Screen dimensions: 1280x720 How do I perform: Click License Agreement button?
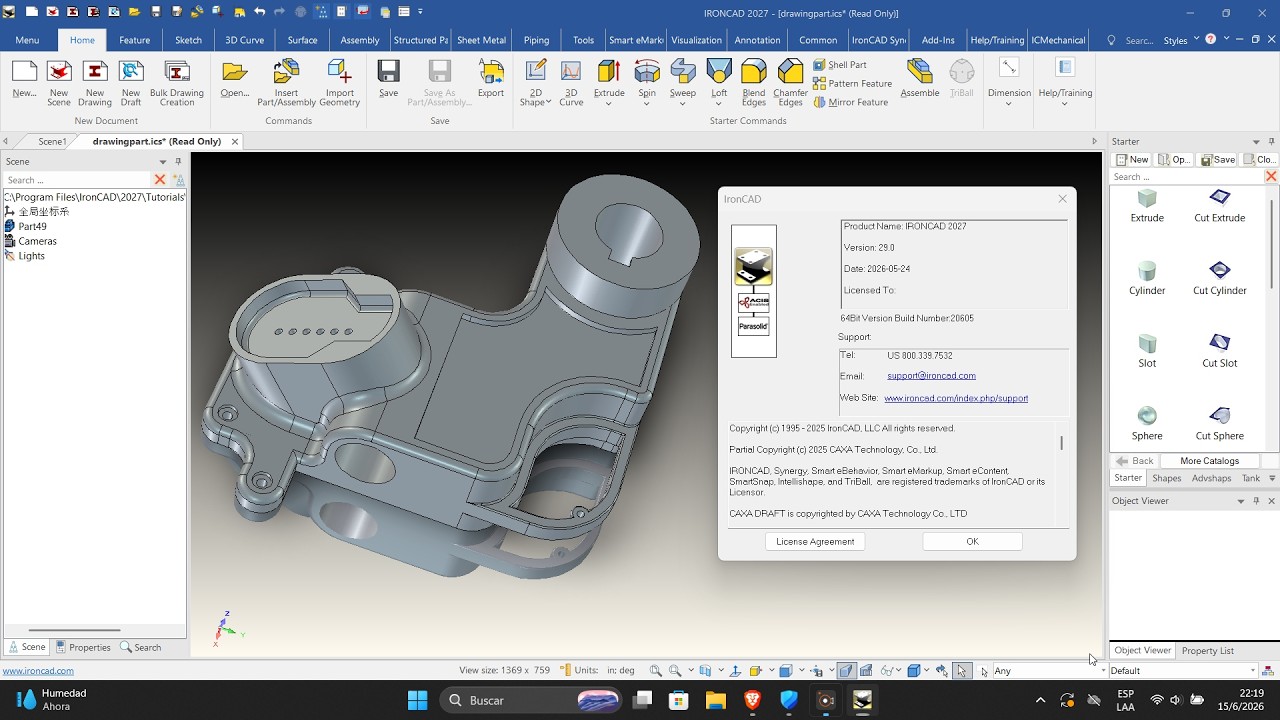click(815, 541)
